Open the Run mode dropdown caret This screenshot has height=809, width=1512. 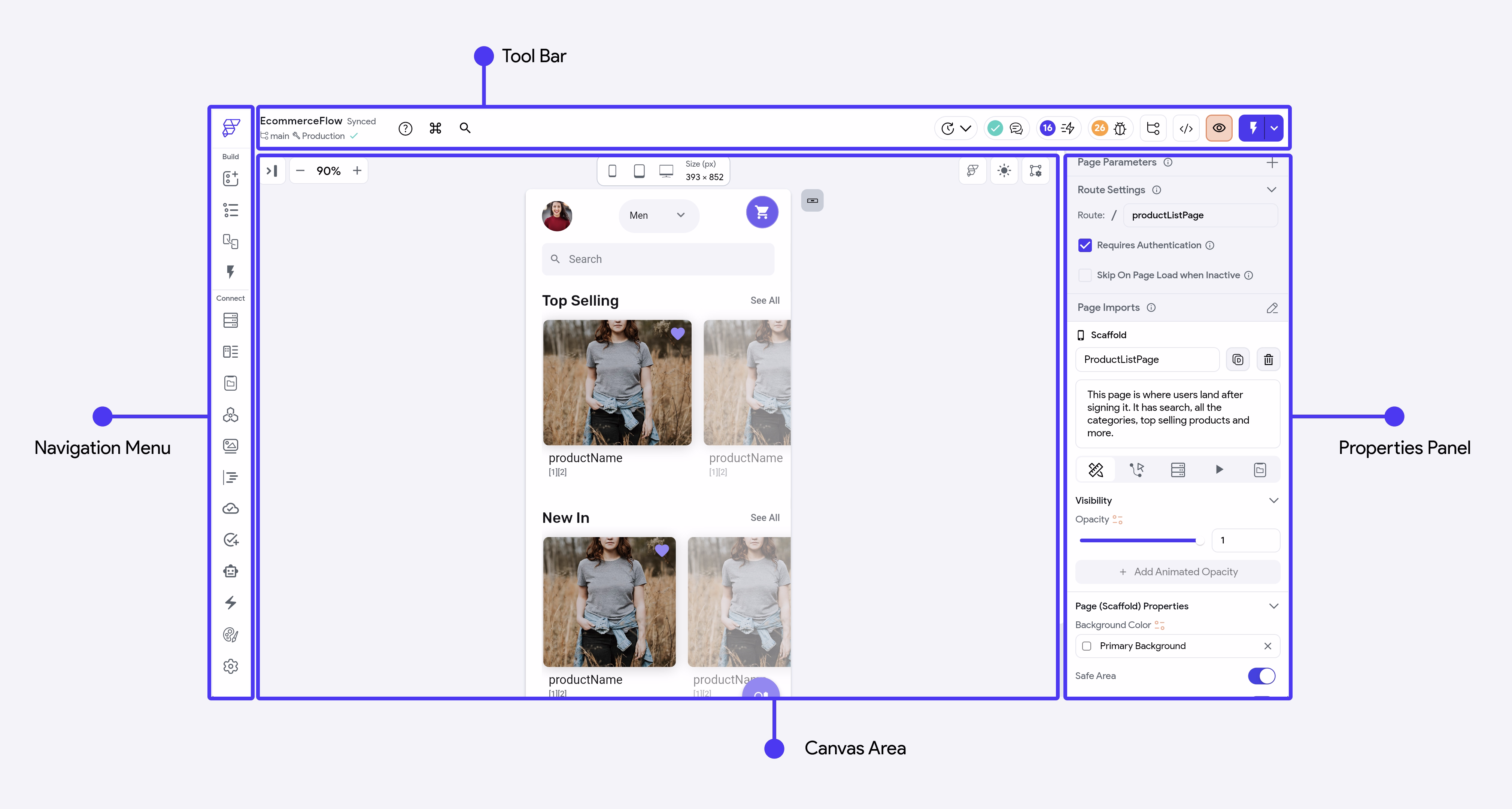pos(1274,128)
